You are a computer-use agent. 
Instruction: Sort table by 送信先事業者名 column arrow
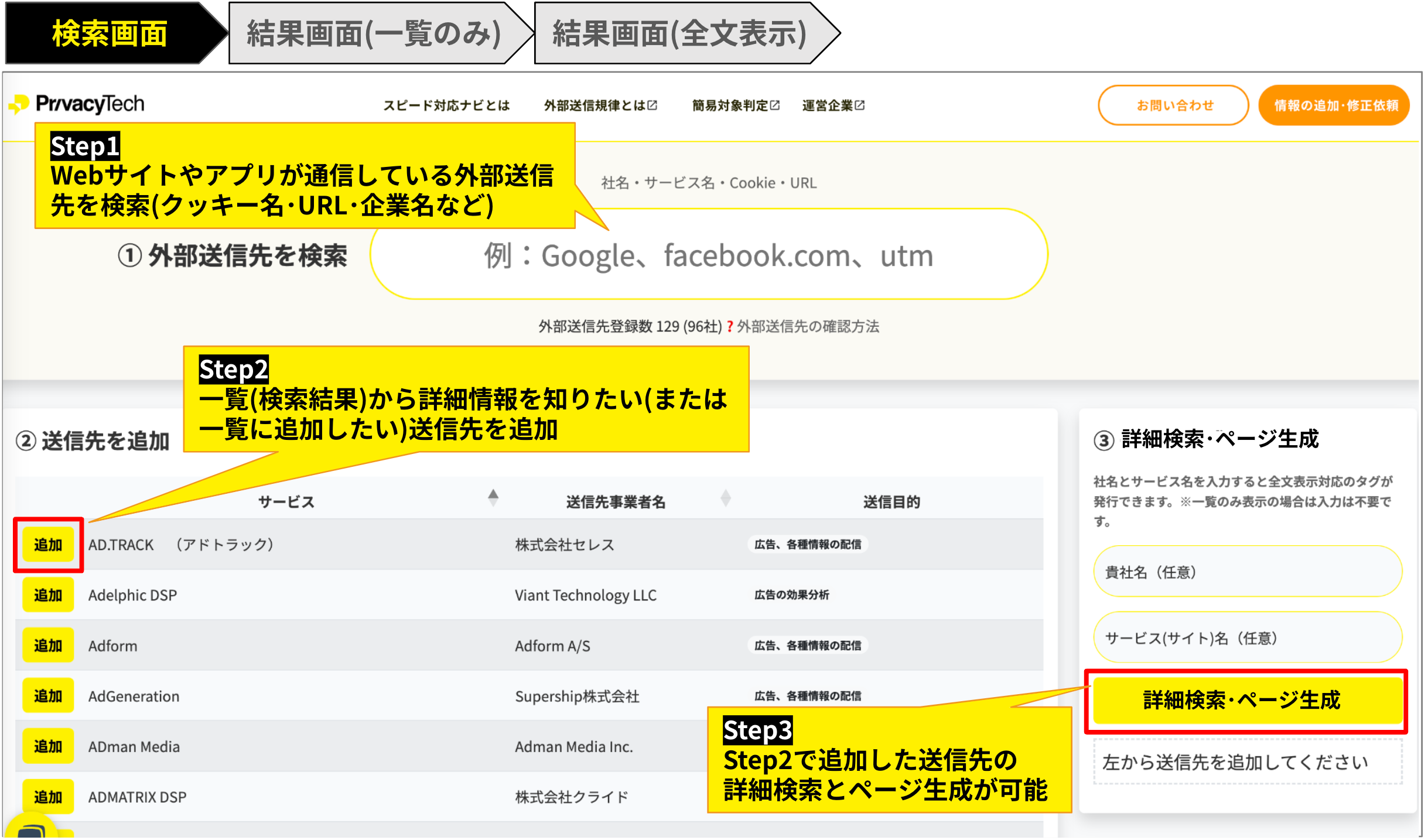tap(725, 498)
